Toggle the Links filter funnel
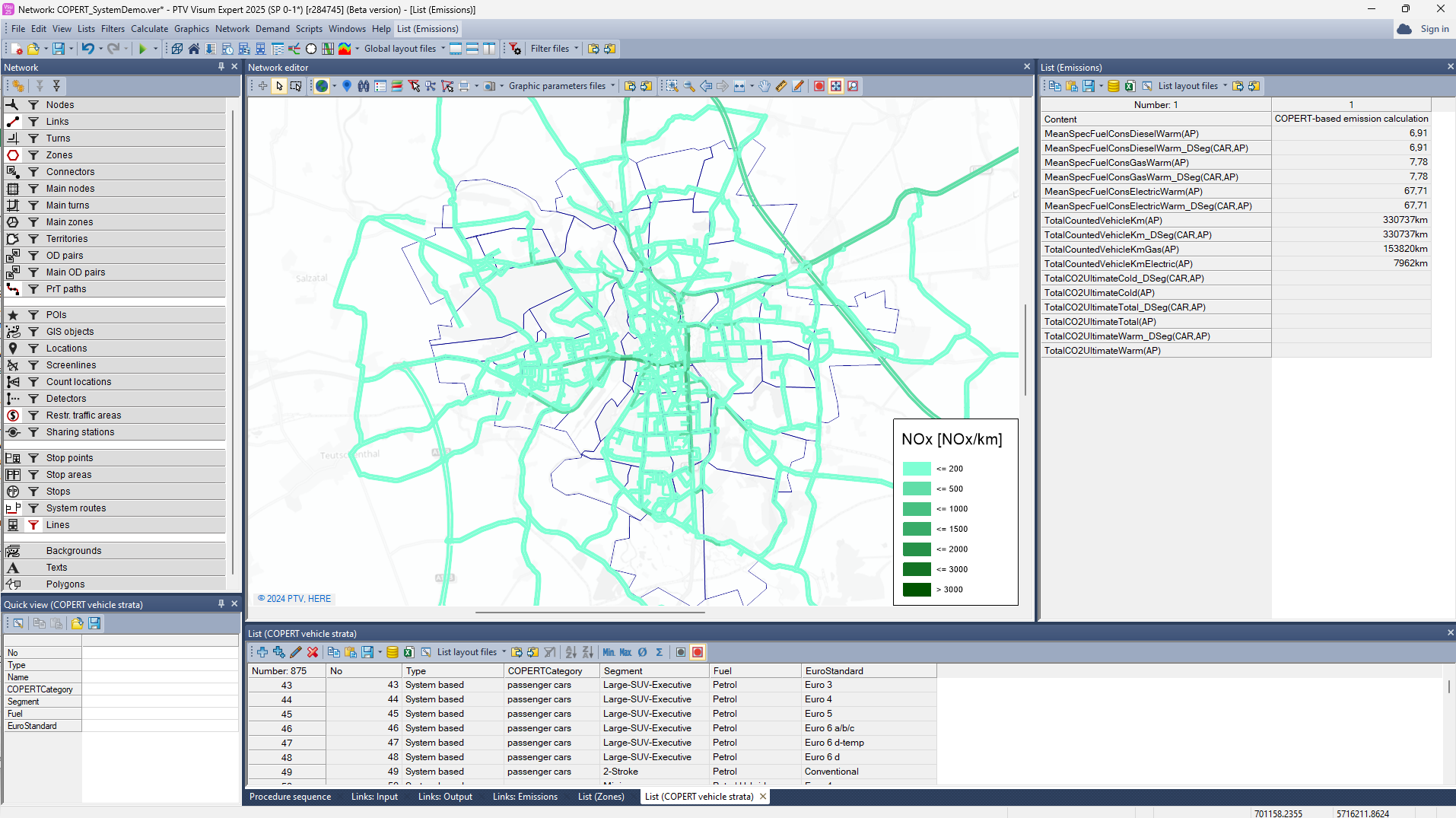 [x=33, y=122]
